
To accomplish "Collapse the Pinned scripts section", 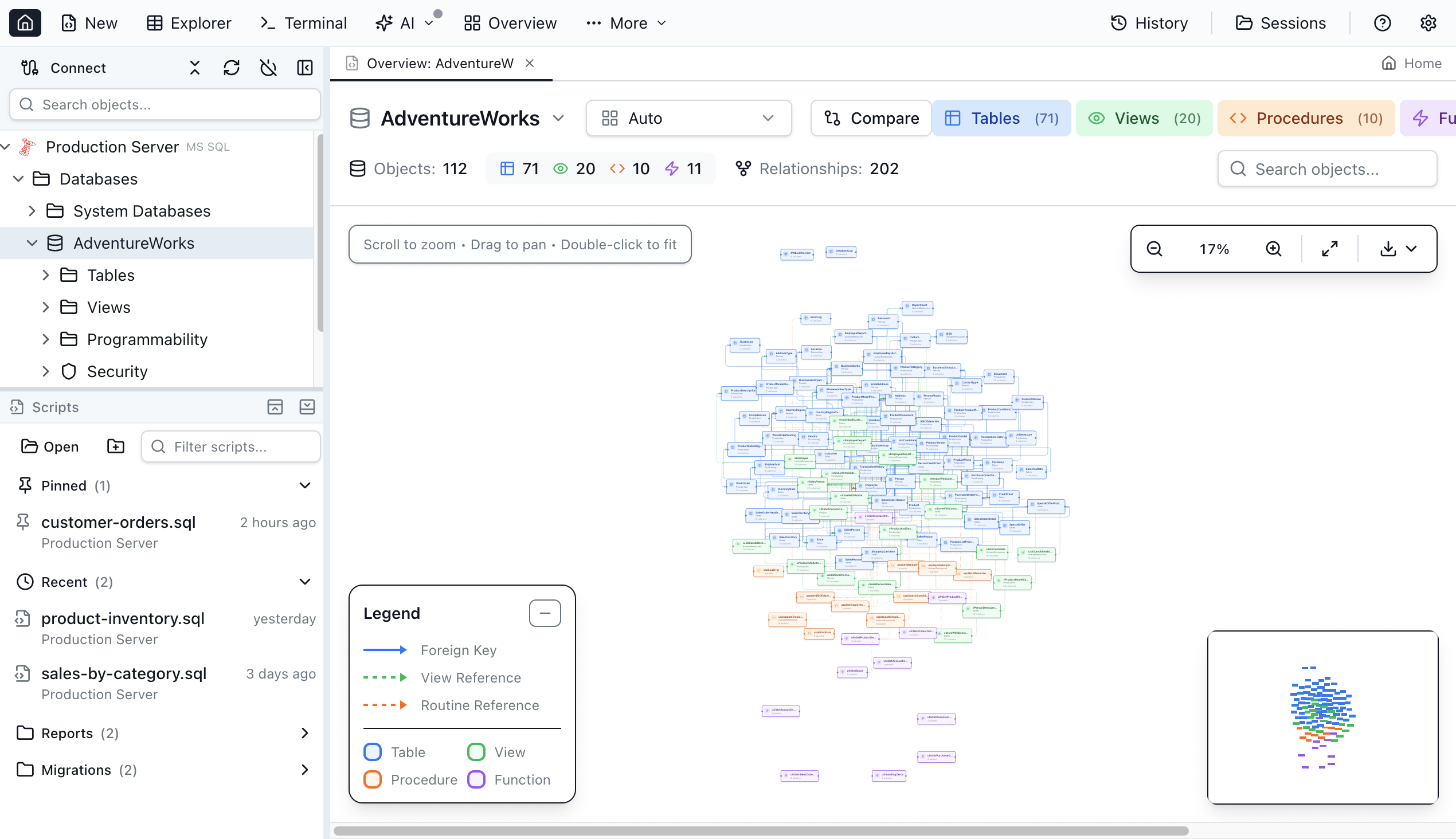I will [x=304, y=485].
